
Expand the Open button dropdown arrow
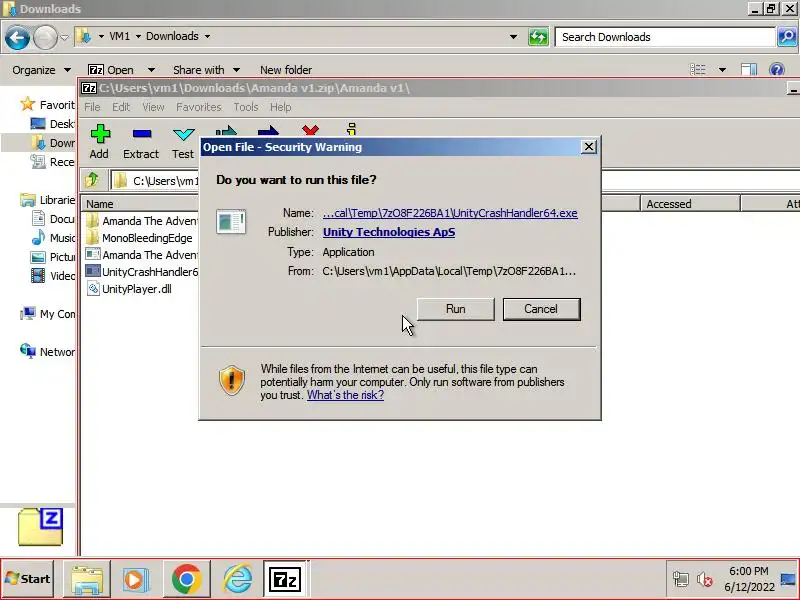click(151, 70)
